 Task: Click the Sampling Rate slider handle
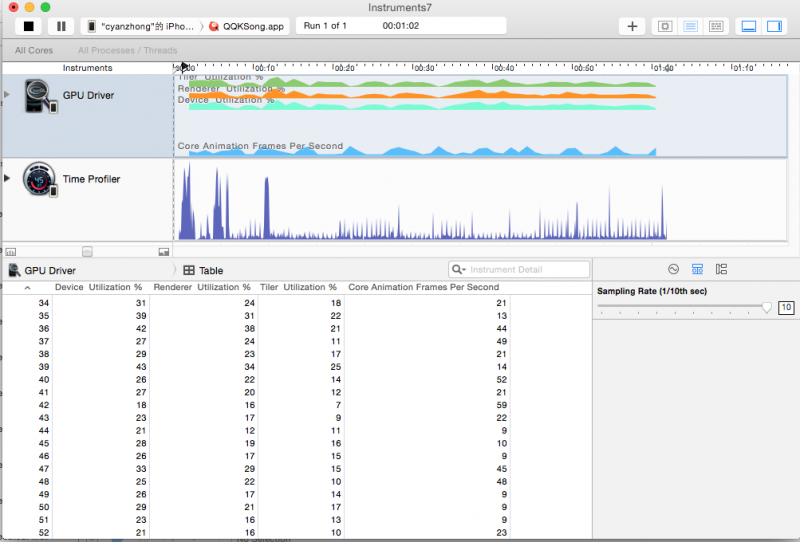click(767, 308)
